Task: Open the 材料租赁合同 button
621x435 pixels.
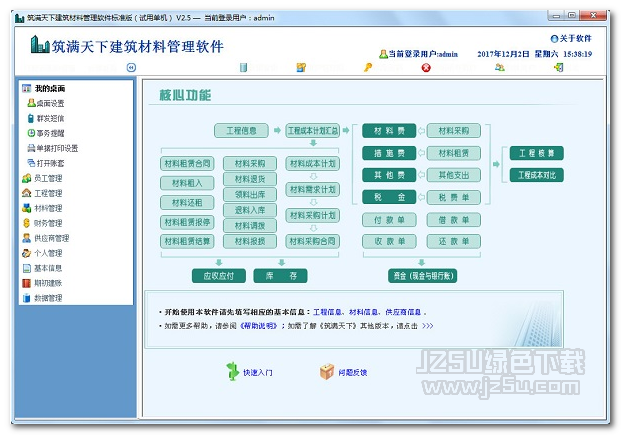Action: (x=187, y=163)
